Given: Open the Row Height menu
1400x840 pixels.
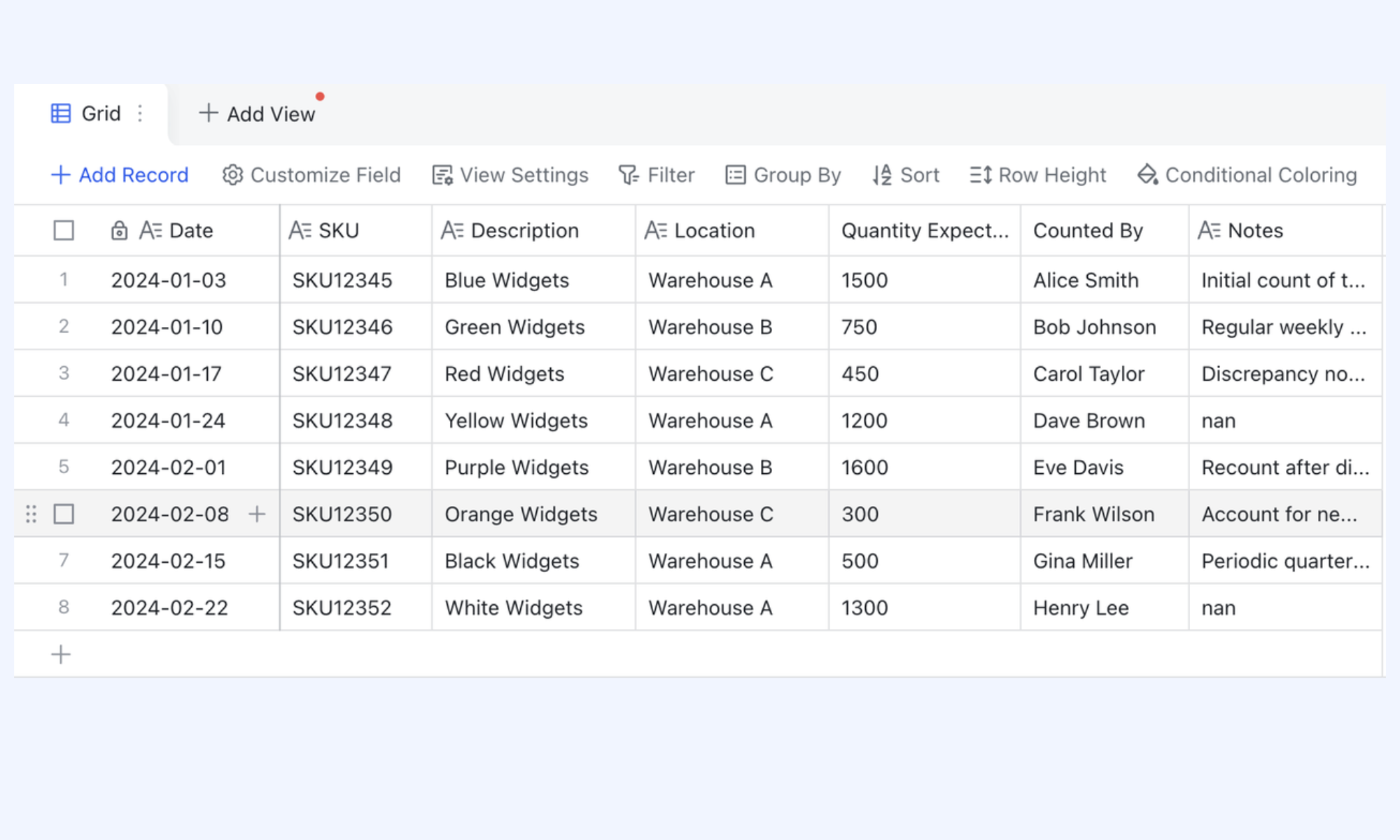Looking at the screenshot, I should tap(1038, 175).
